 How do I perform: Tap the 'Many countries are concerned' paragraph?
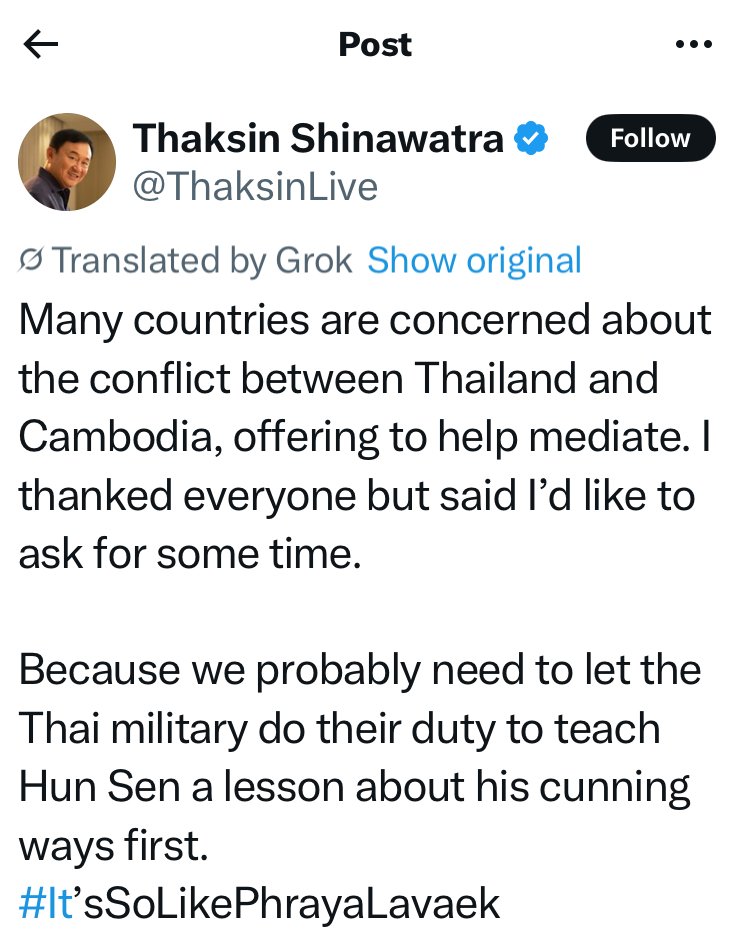tap(365, 436)
